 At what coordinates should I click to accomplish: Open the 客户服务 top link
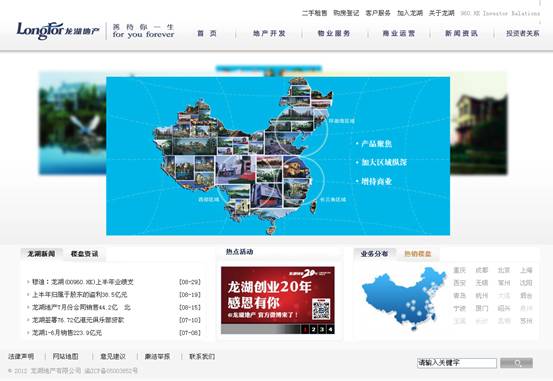click(378, 13)
